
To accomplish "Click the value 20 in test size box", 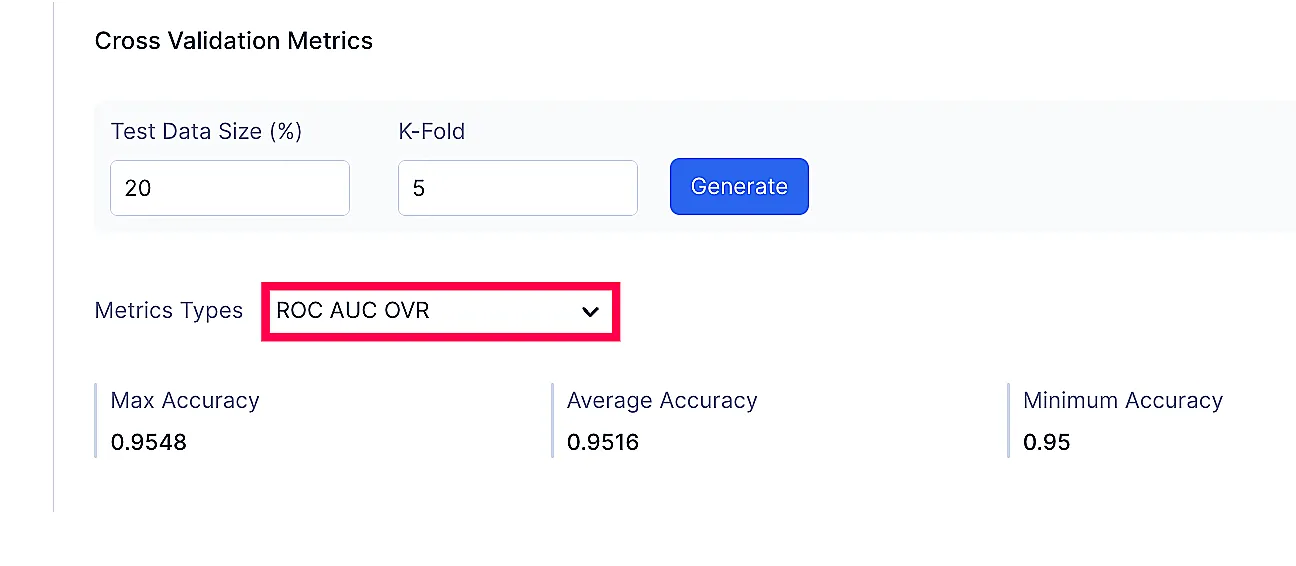I will click(x=138, y=188).
